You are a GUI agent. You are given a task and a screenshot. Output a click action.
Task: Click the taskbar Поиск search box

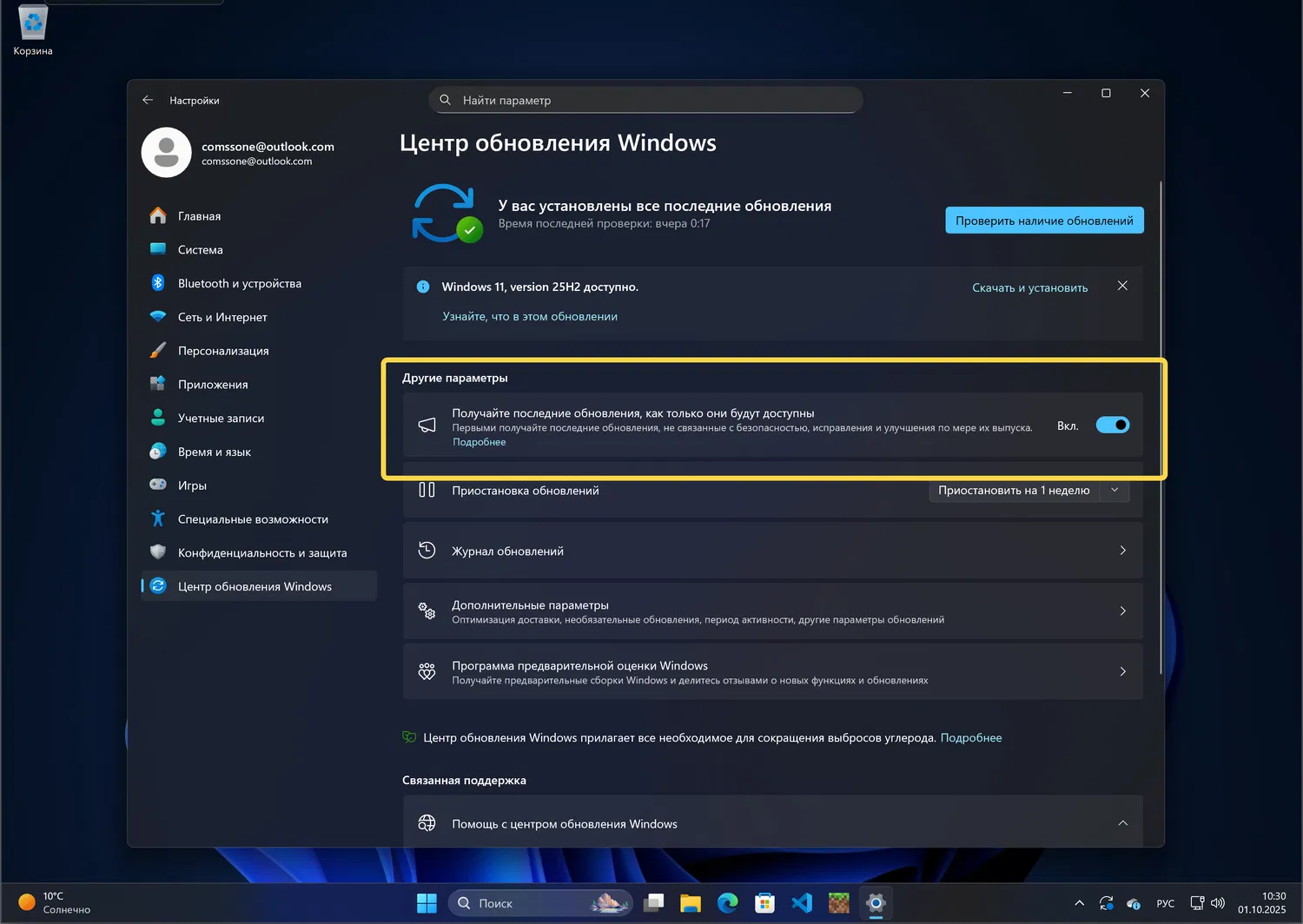click(540, 903)
